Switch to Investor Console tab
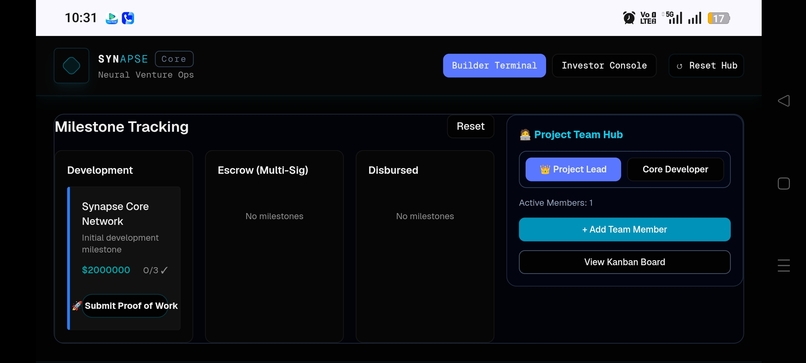This screenshot has width=806, height=363. click(x=604, y=66)
